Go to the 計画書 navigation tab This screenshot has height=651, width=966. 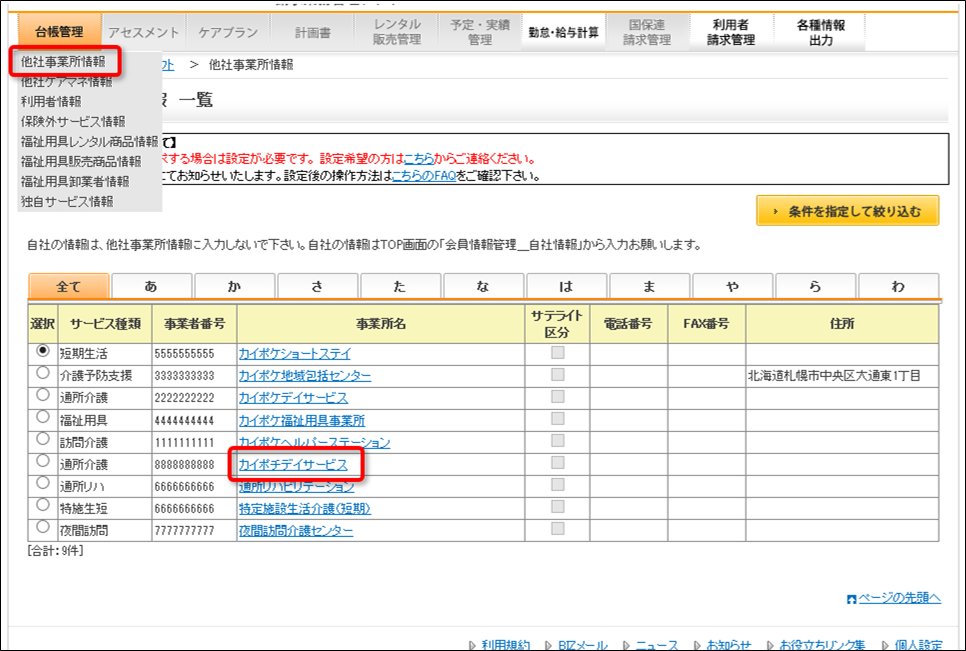312,32
